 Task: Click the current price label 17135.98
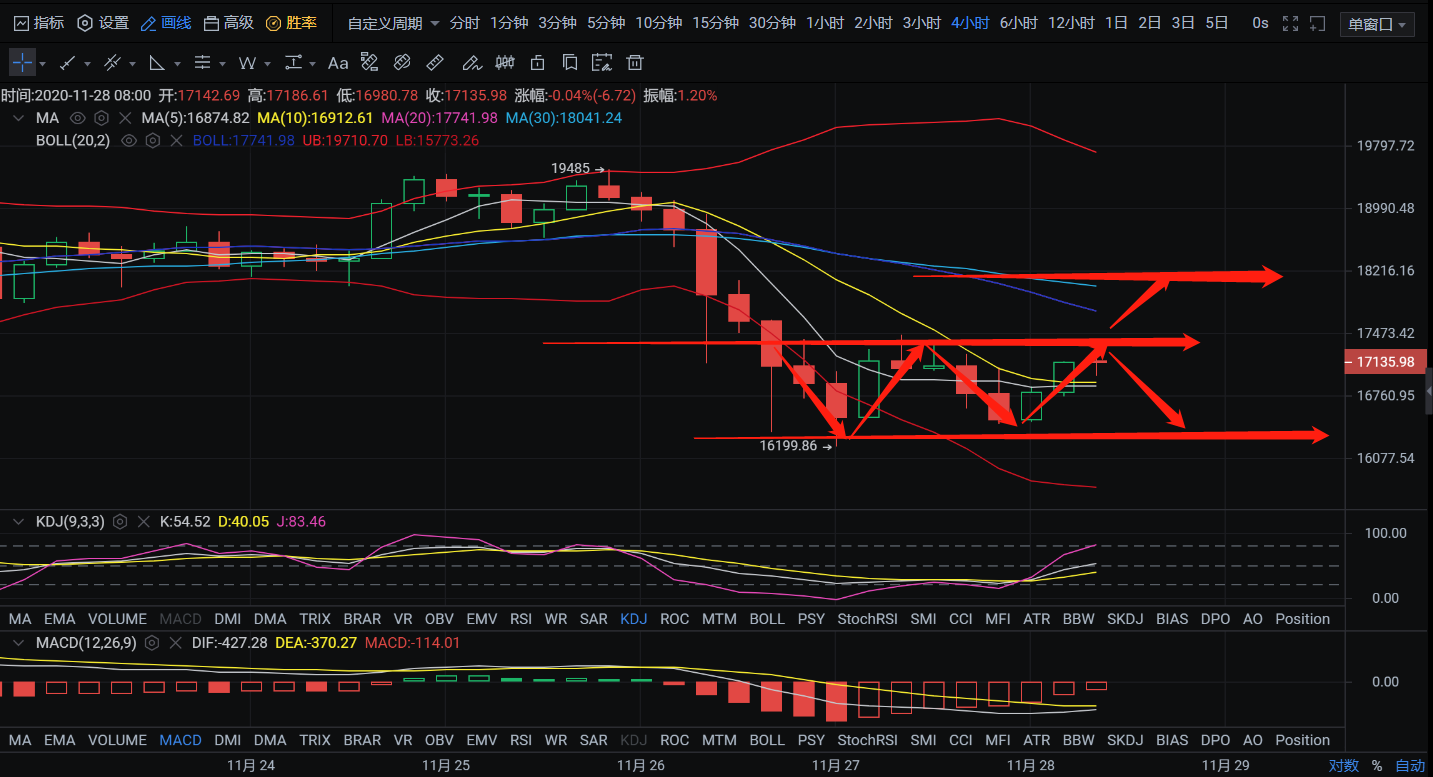pos(1385,362)
